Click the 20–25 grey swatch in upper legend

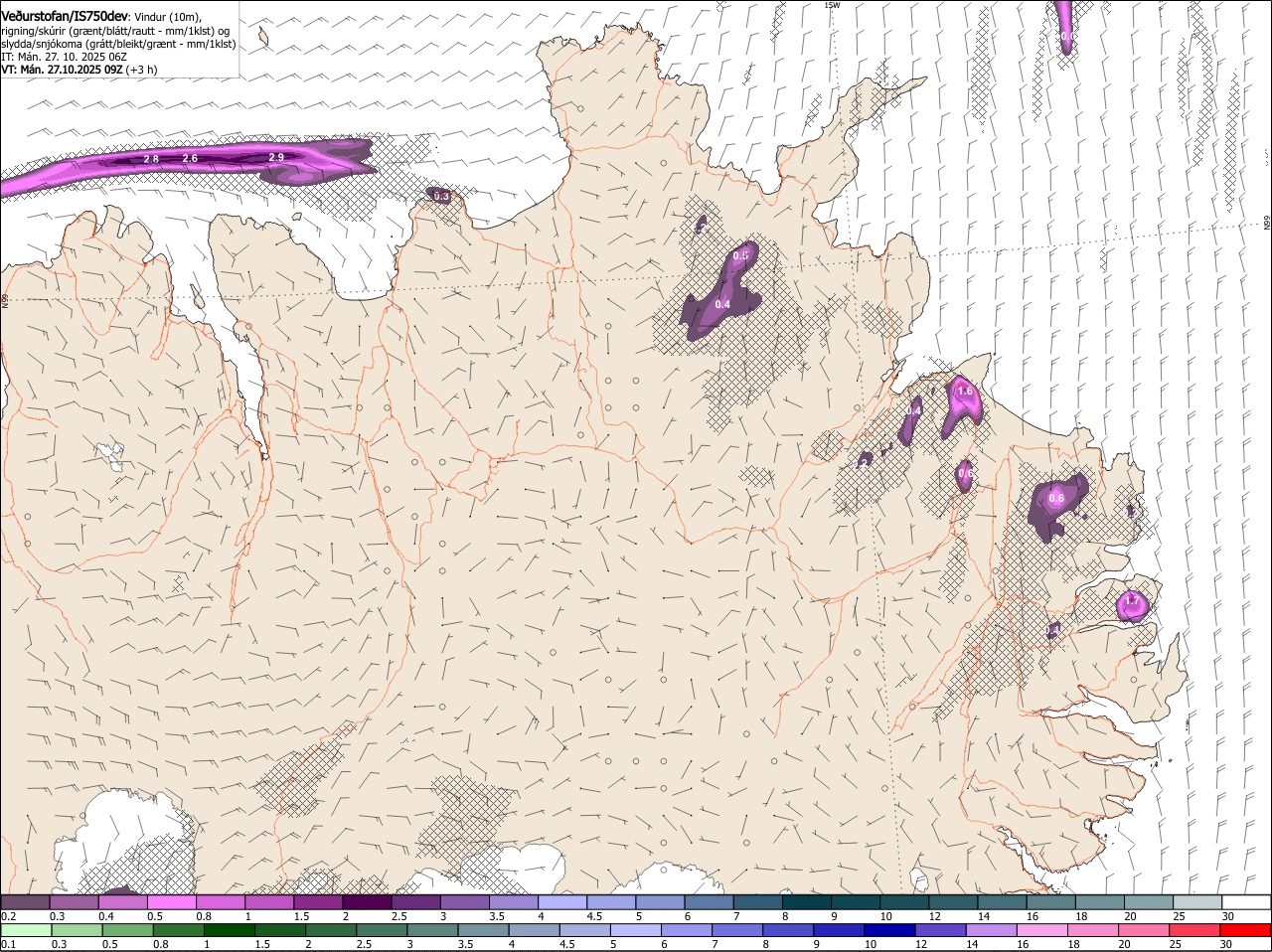point(1149,902)
